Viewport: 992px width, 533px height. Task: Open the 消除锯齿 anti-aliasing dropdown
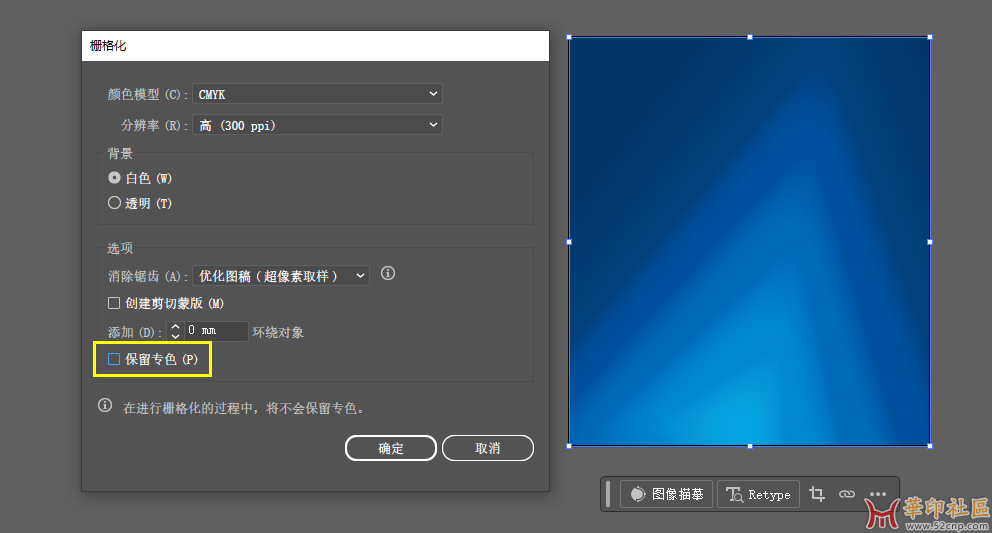pyautogui.click(x=280, y=275)
